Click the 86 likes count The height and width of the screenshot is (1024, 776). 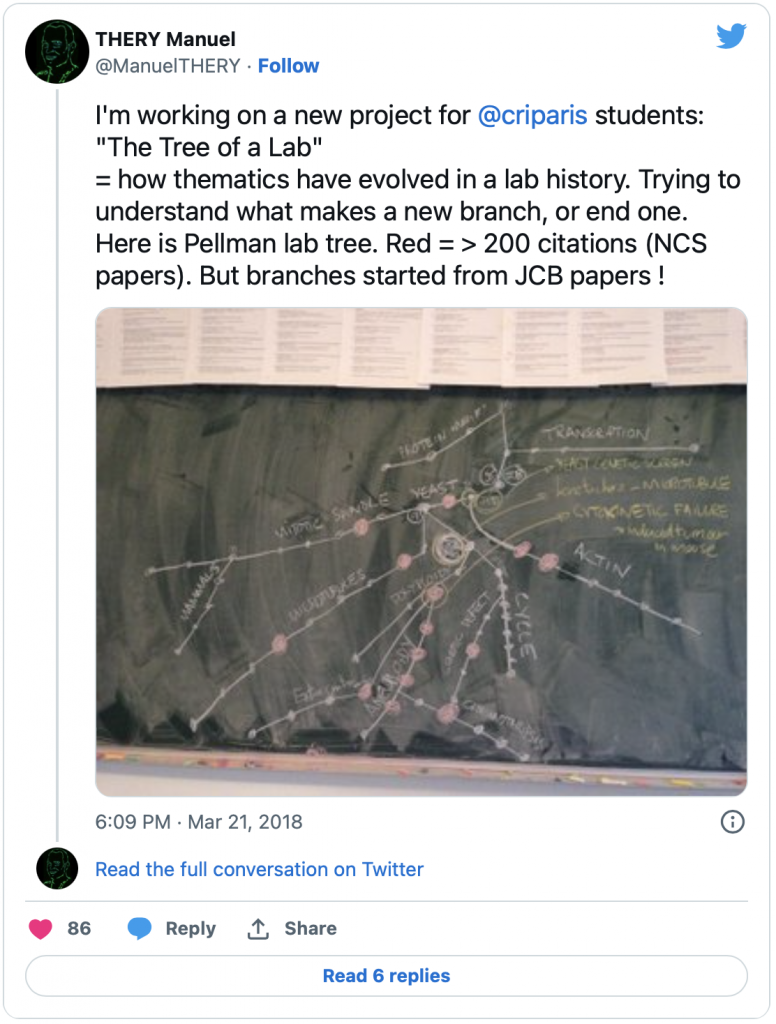[x=79, y=929]
